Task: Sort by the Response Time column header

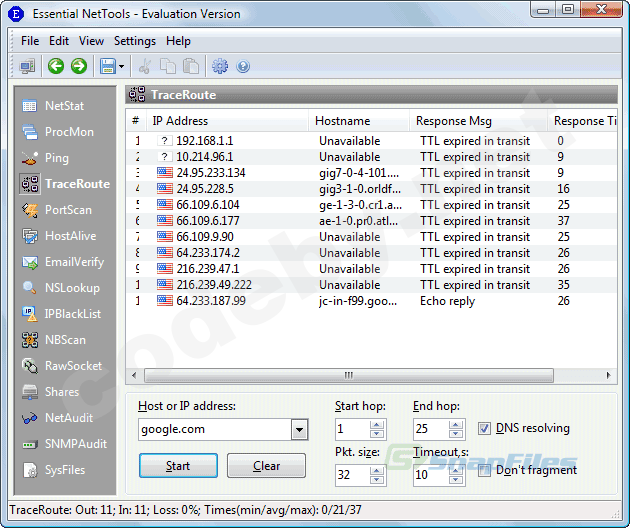Action: [x=583, y=121]
